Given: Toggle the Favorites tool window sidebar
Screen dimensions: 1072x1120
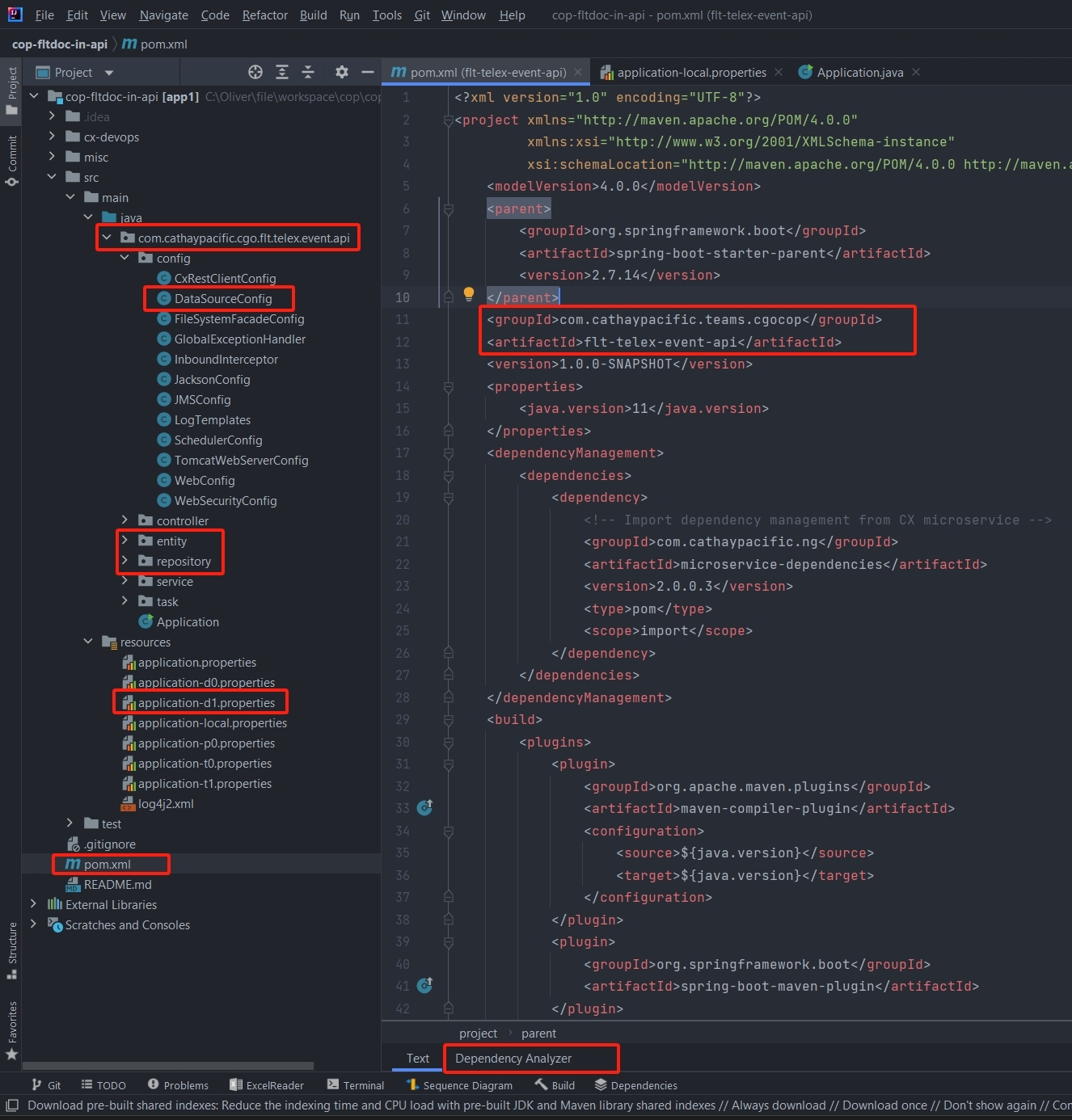Looking at the screenshot, I should coord(12,1029).
